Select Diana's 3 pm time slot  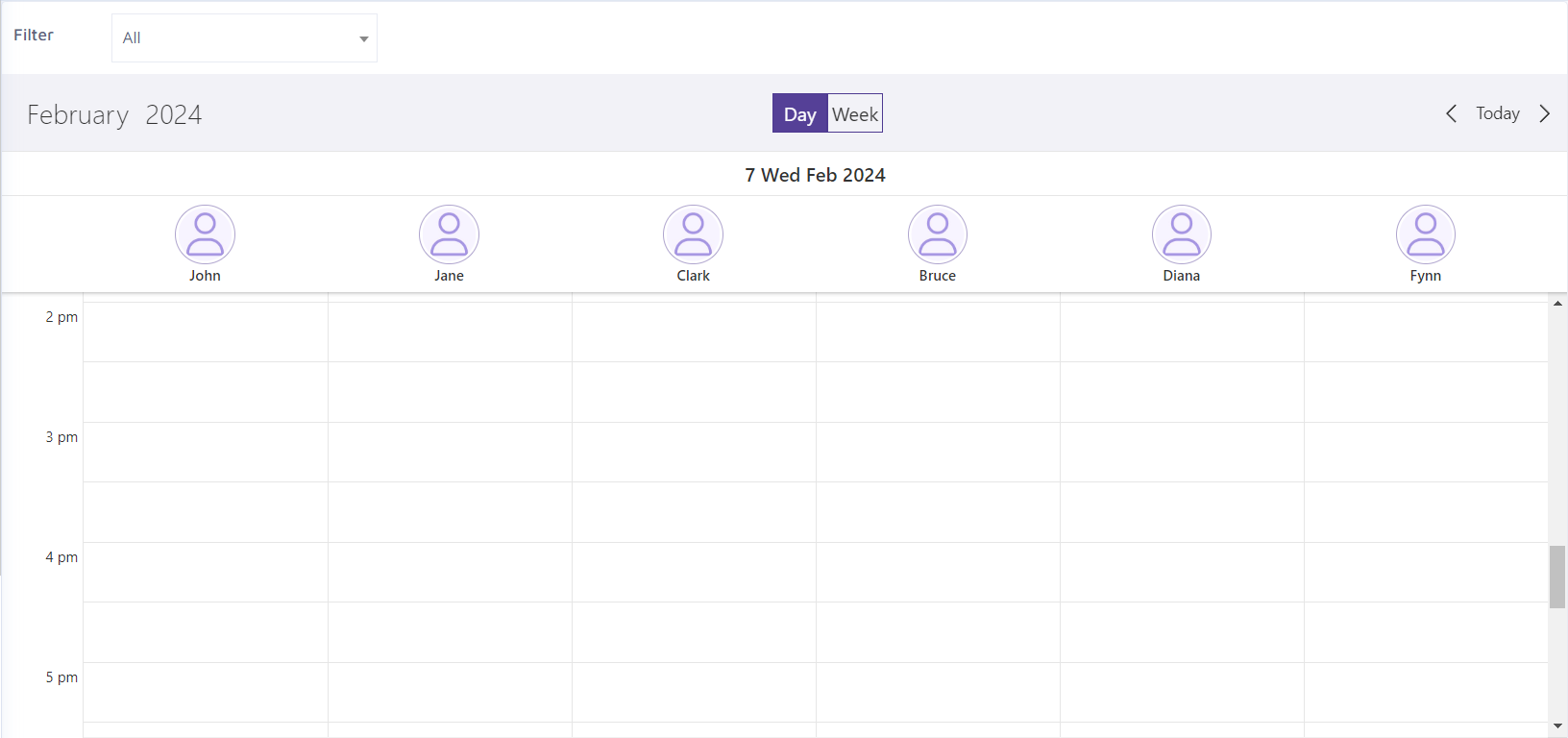(x=1182, y=452)
